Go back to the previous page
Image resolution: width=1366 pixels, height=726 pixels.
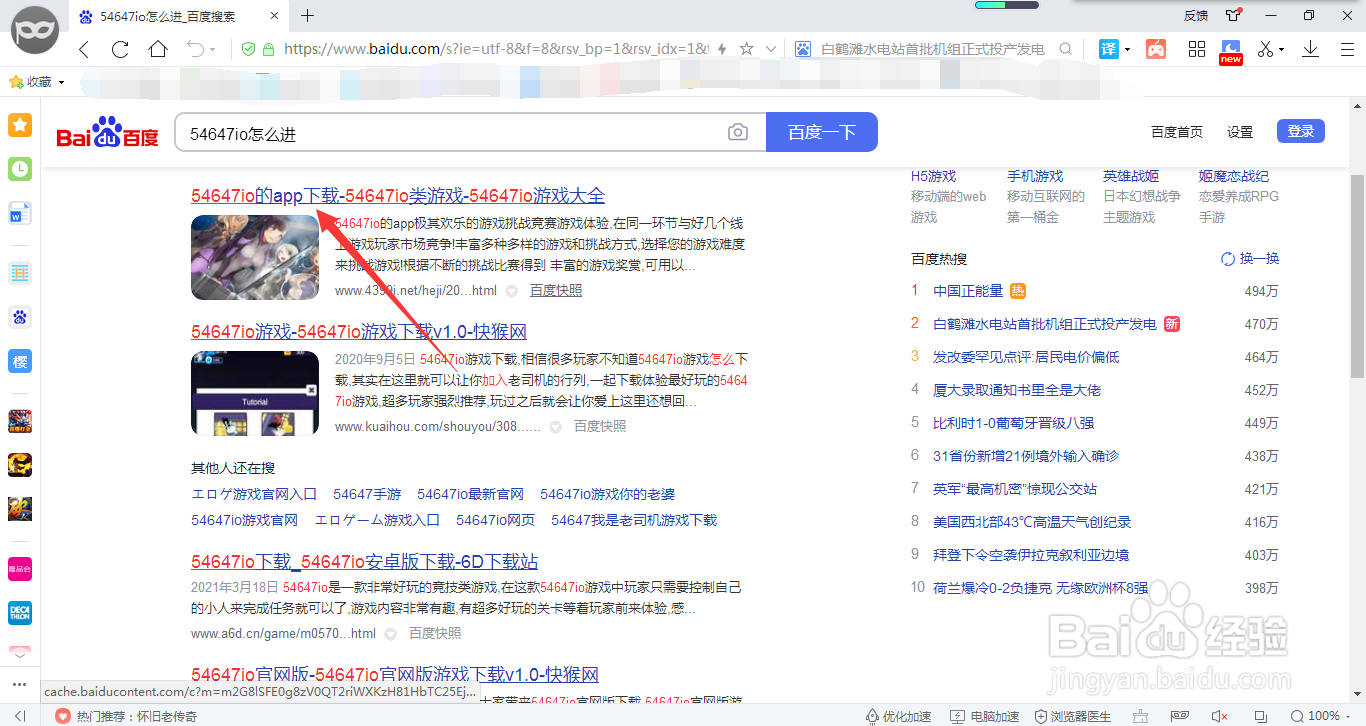(84, 49)
